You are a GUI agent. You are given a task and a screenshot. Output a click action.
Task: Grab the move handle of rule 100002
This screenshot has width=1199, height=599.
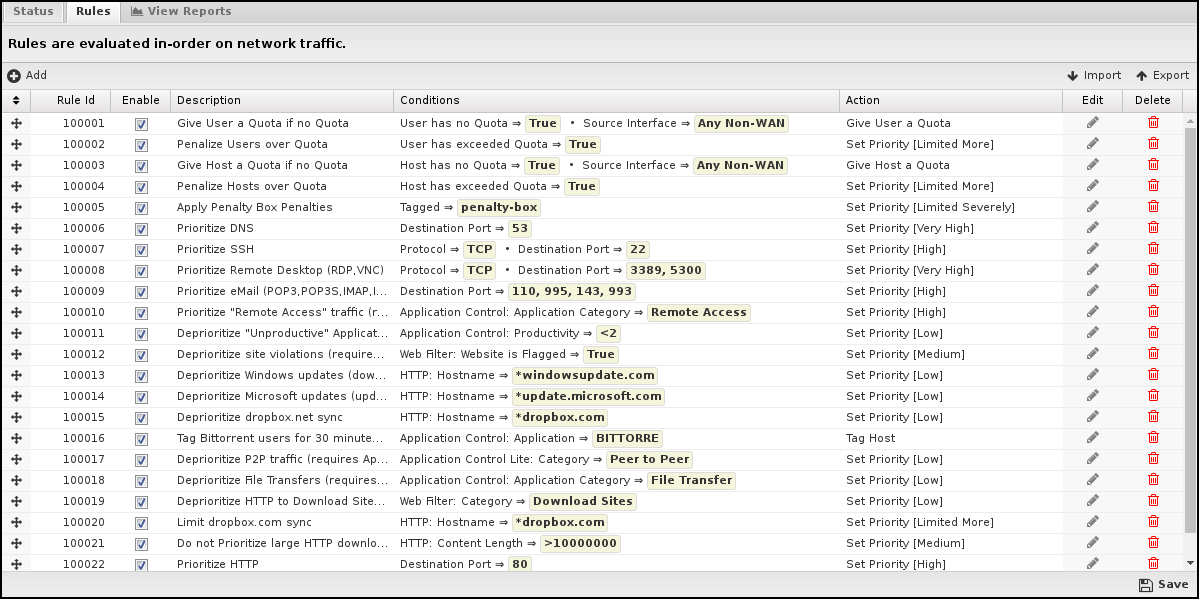[x=16, y=144]
